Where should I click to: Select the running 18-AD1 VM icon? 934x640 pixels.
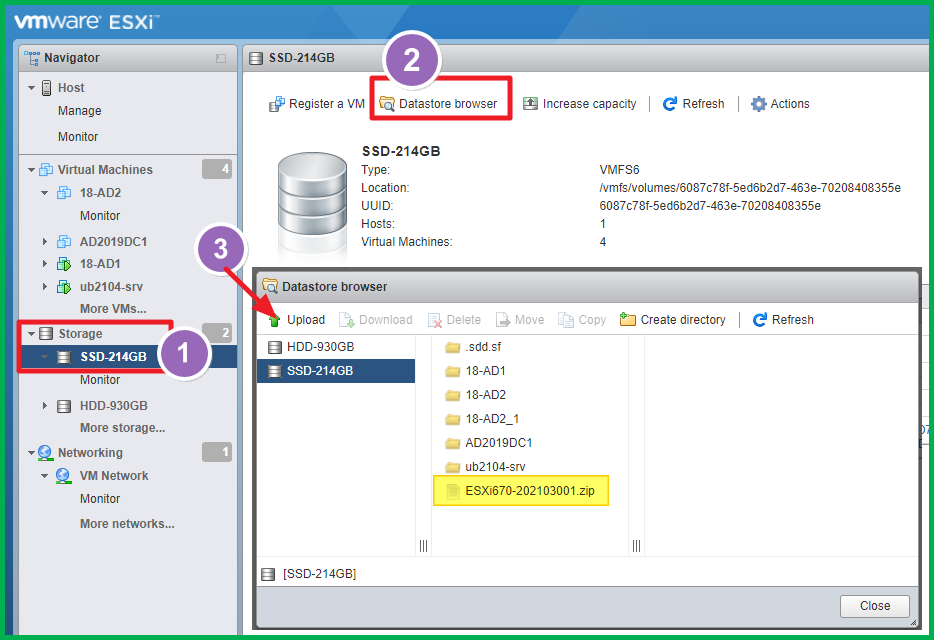point(64,263)
